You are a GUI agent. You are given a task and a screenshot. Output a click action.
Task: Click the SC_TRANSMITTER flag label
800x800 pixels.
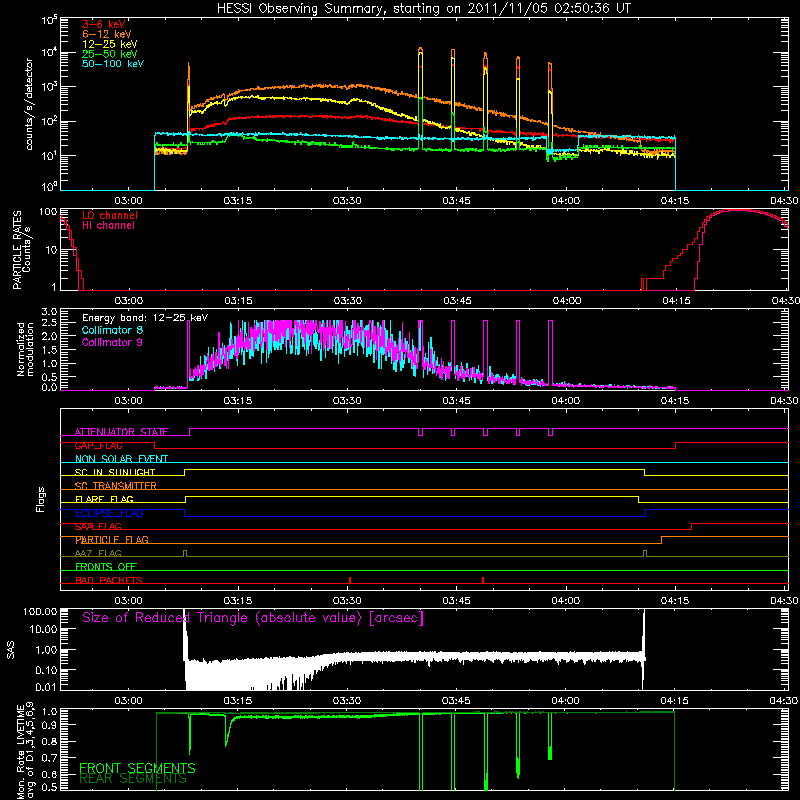(x=116, y=486)
